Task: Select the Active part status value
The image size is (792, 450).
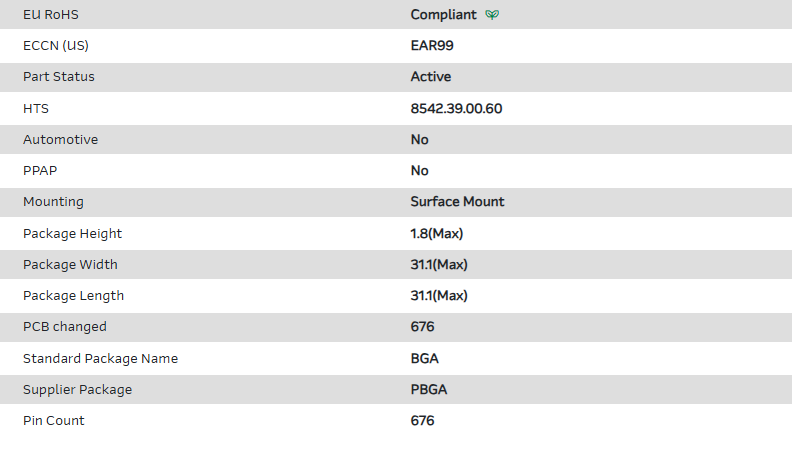Action: (x=431, y=77)
